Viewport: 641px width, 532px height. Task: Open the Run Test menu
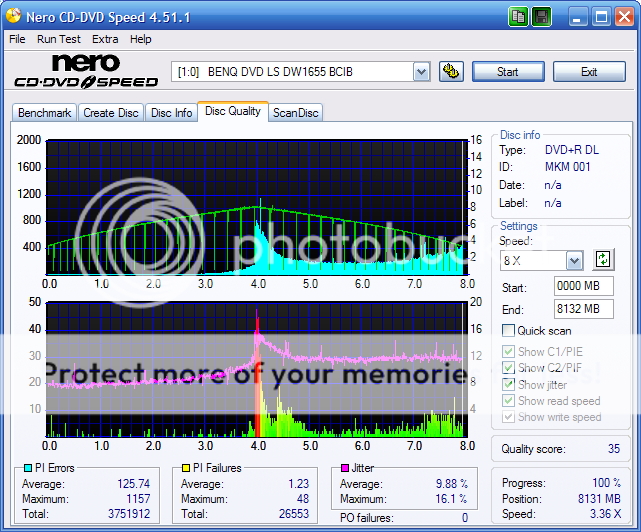[59, 39]
